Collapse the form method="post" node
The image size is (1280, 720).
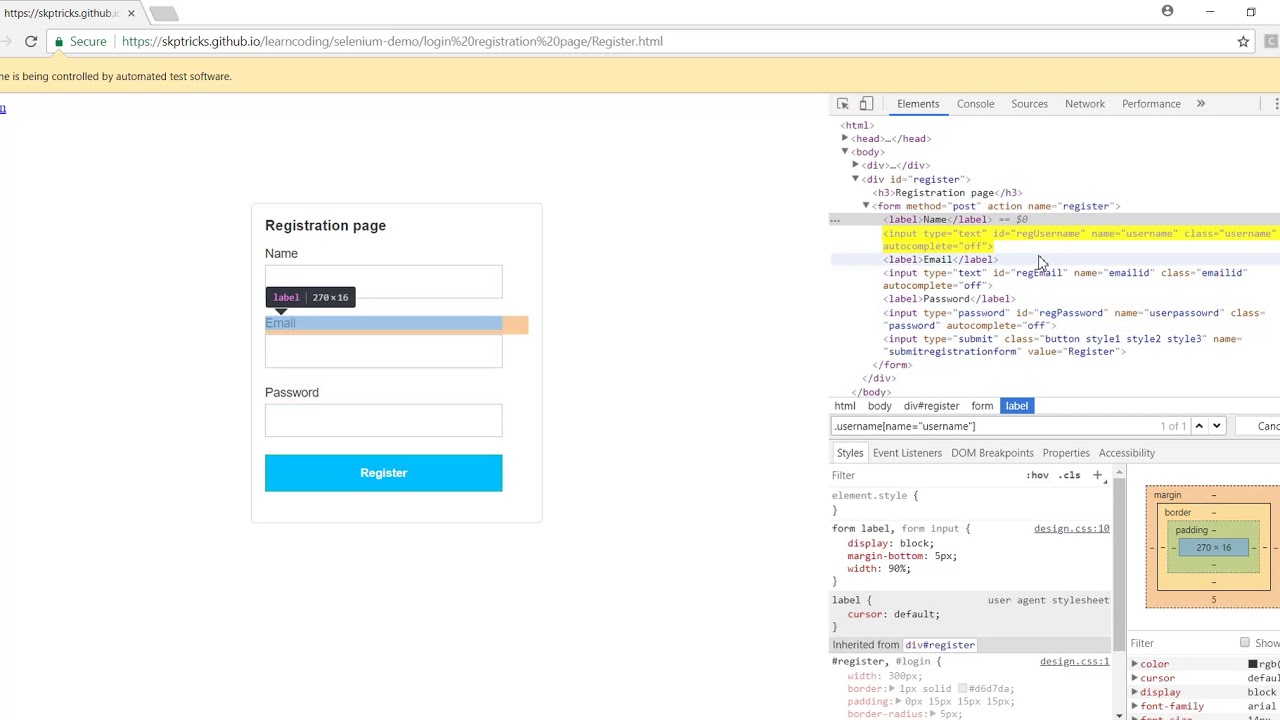867,206
